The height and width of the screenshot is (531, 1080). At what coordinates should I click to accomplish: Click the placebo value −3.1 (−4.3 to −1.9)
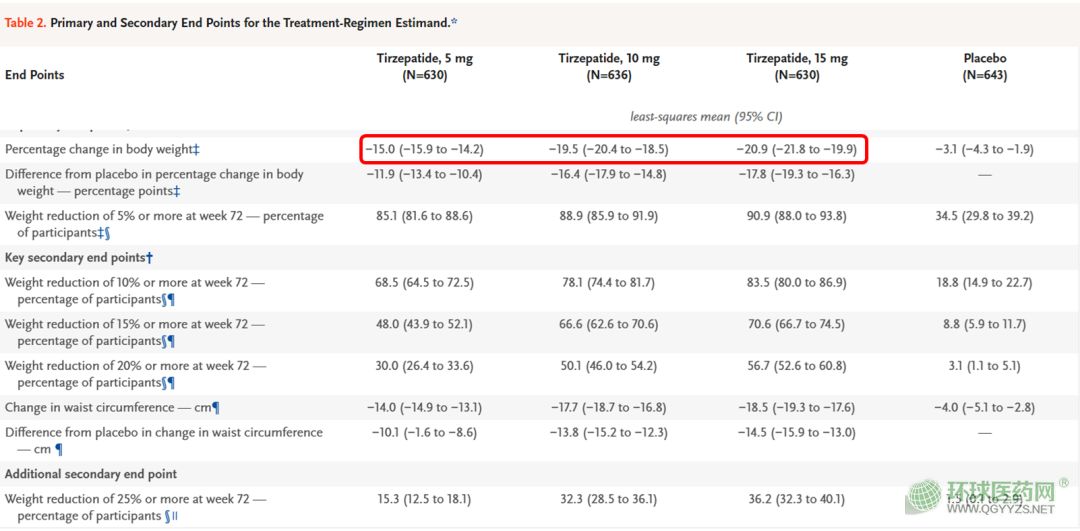985,150
